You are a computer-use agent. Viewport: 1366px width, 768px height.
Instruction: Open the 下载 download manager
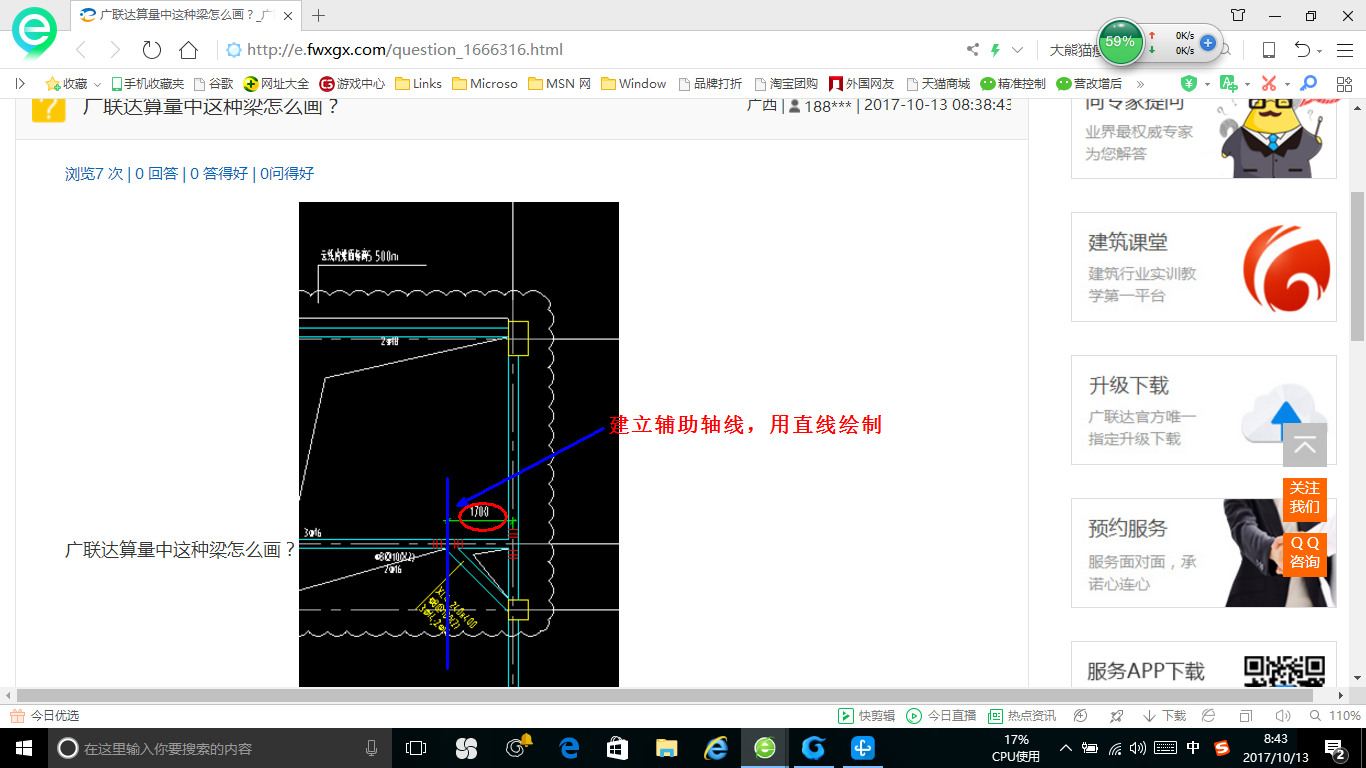[x=1164, y=716]
